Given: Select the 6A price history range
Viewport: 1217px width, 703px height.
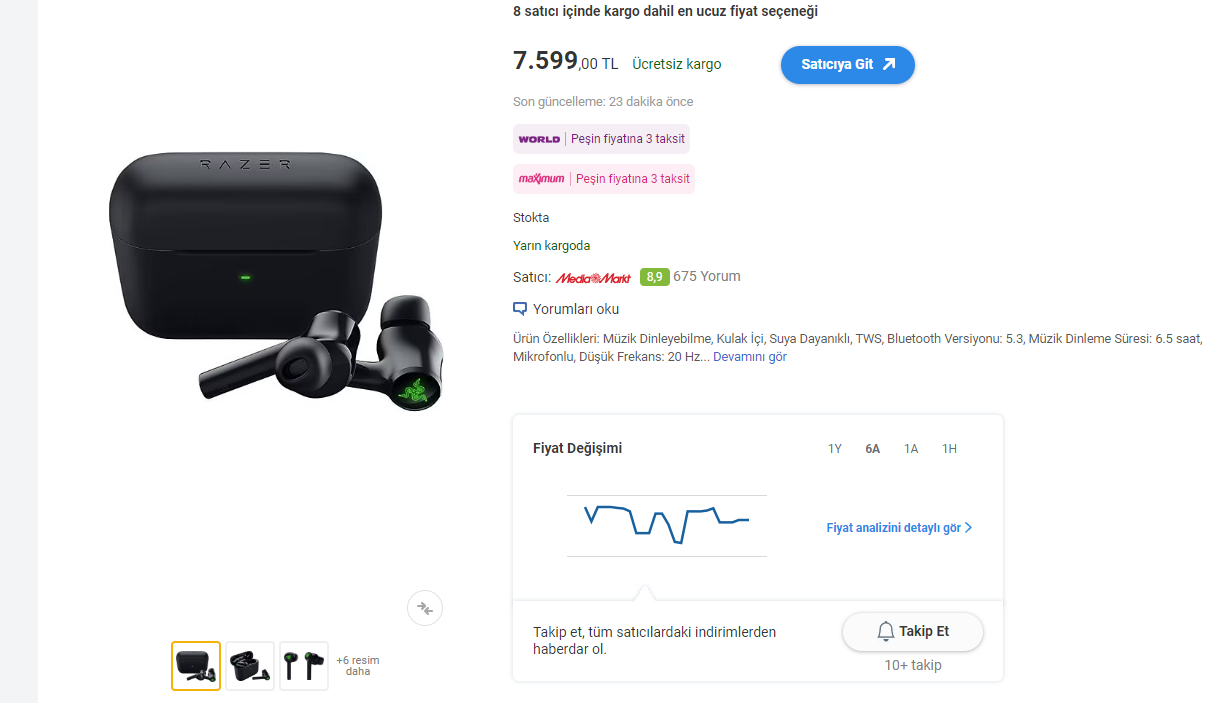Looking at the screenshot, I should [873, 449].
